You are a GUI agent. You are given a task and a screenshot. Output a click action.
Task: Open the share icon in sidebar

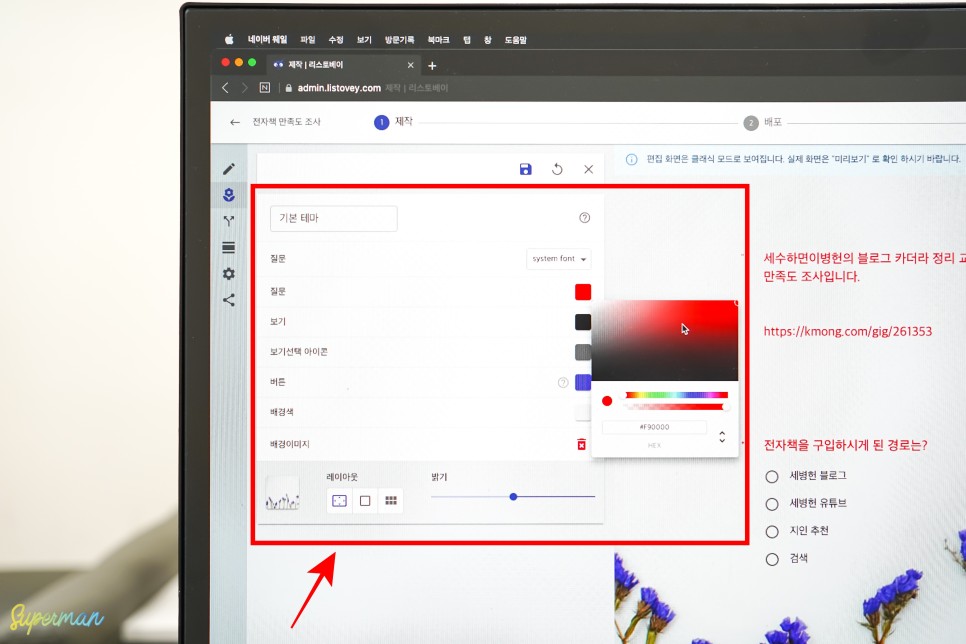[x=229, y=300]
